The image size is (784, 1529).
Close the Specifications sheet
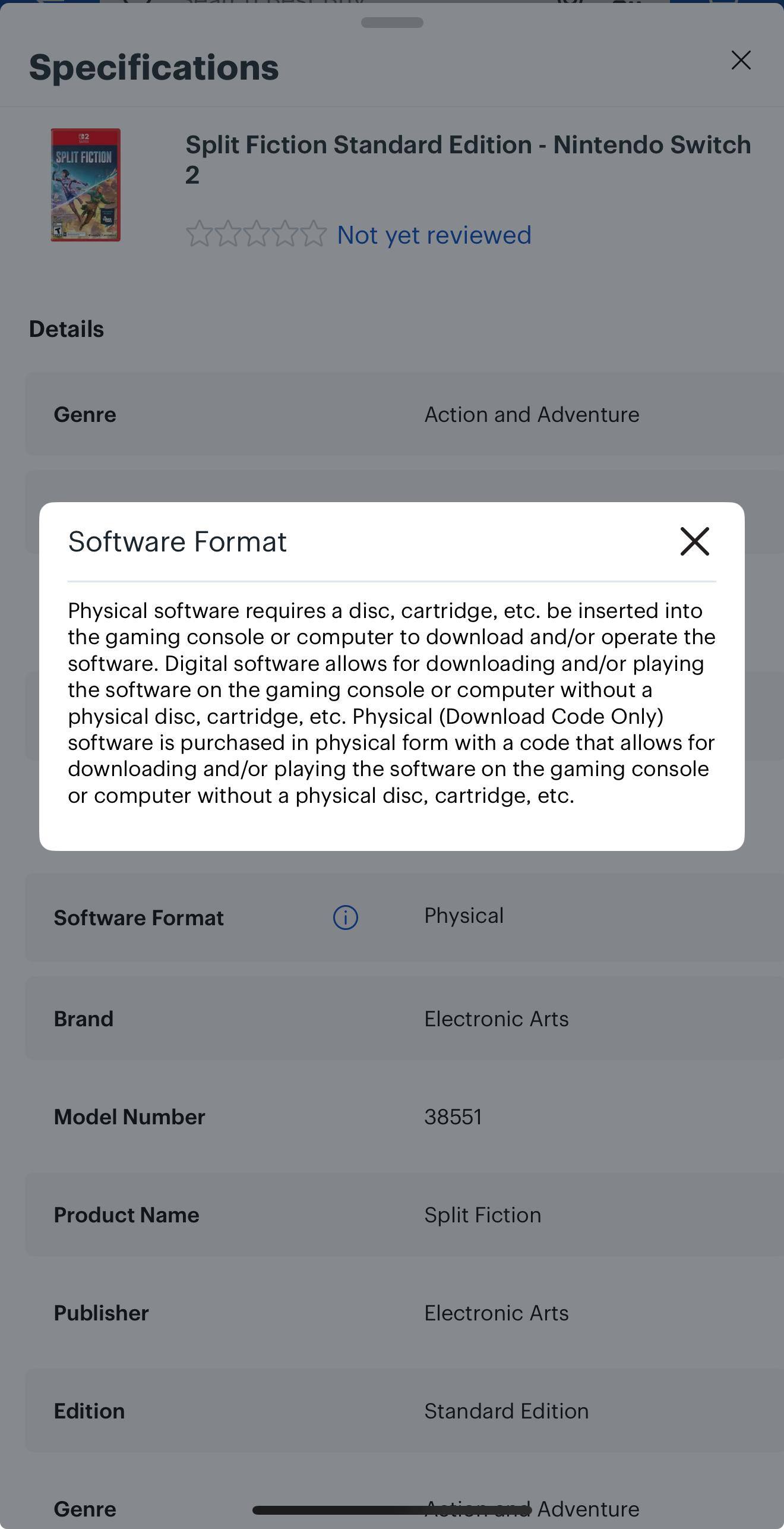point(741,60)
